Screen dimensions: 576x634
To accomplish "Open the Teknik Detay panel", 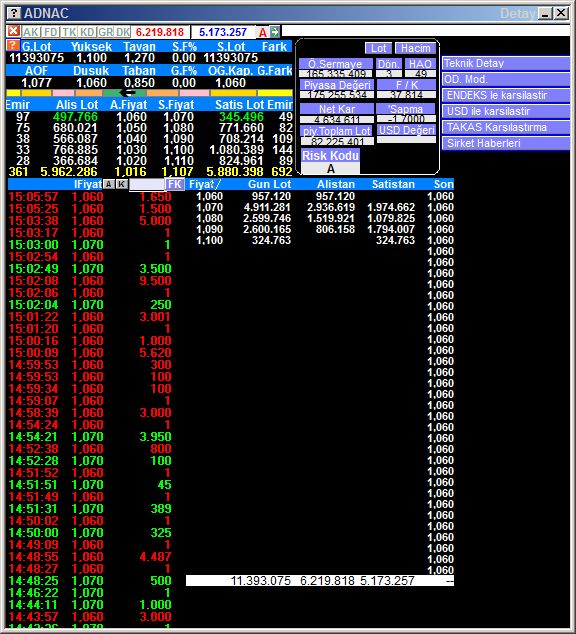I will (x=505, y=63).
